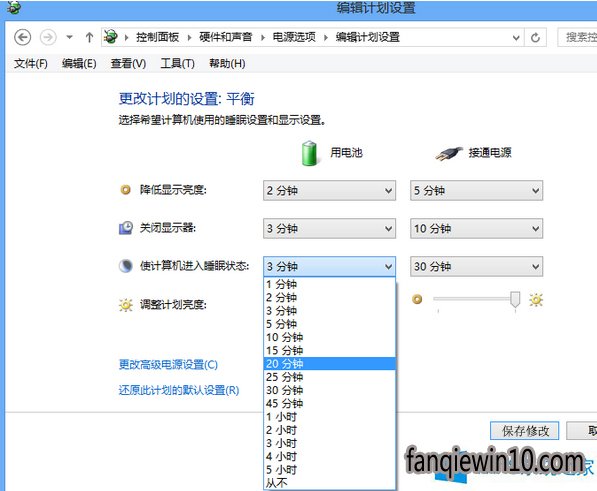Click the Forward navigation arrow
The height and width of the screenshot is (491, 597).
click(48, 37)
